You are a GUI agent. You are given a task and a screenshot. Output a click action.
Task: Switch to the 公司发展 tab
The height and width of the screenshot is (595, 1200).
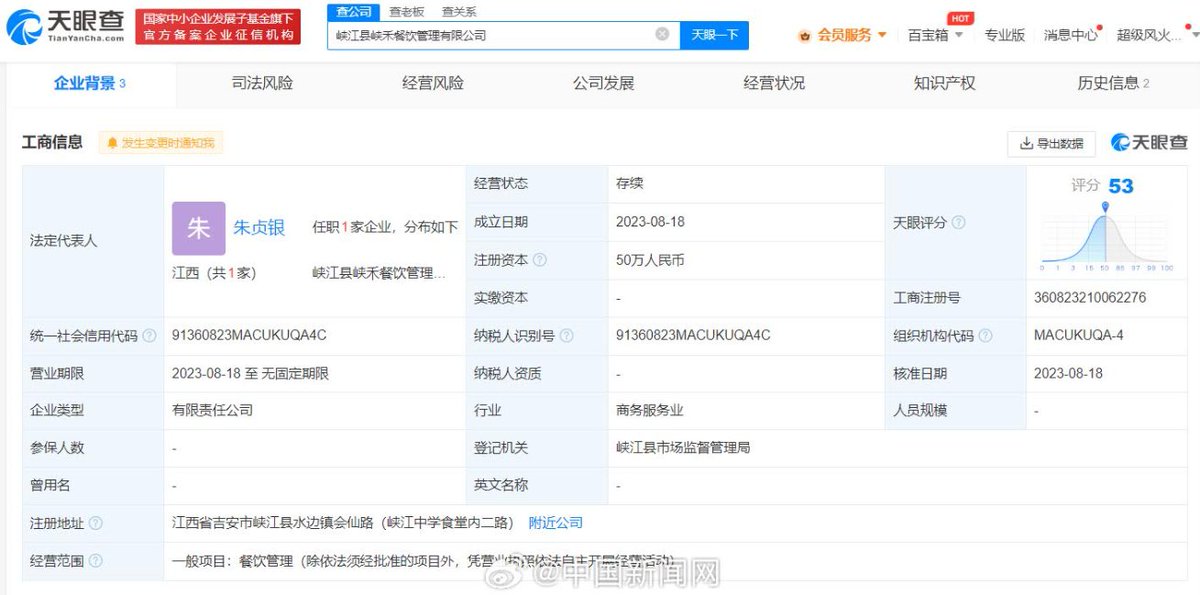pos(603,84)
